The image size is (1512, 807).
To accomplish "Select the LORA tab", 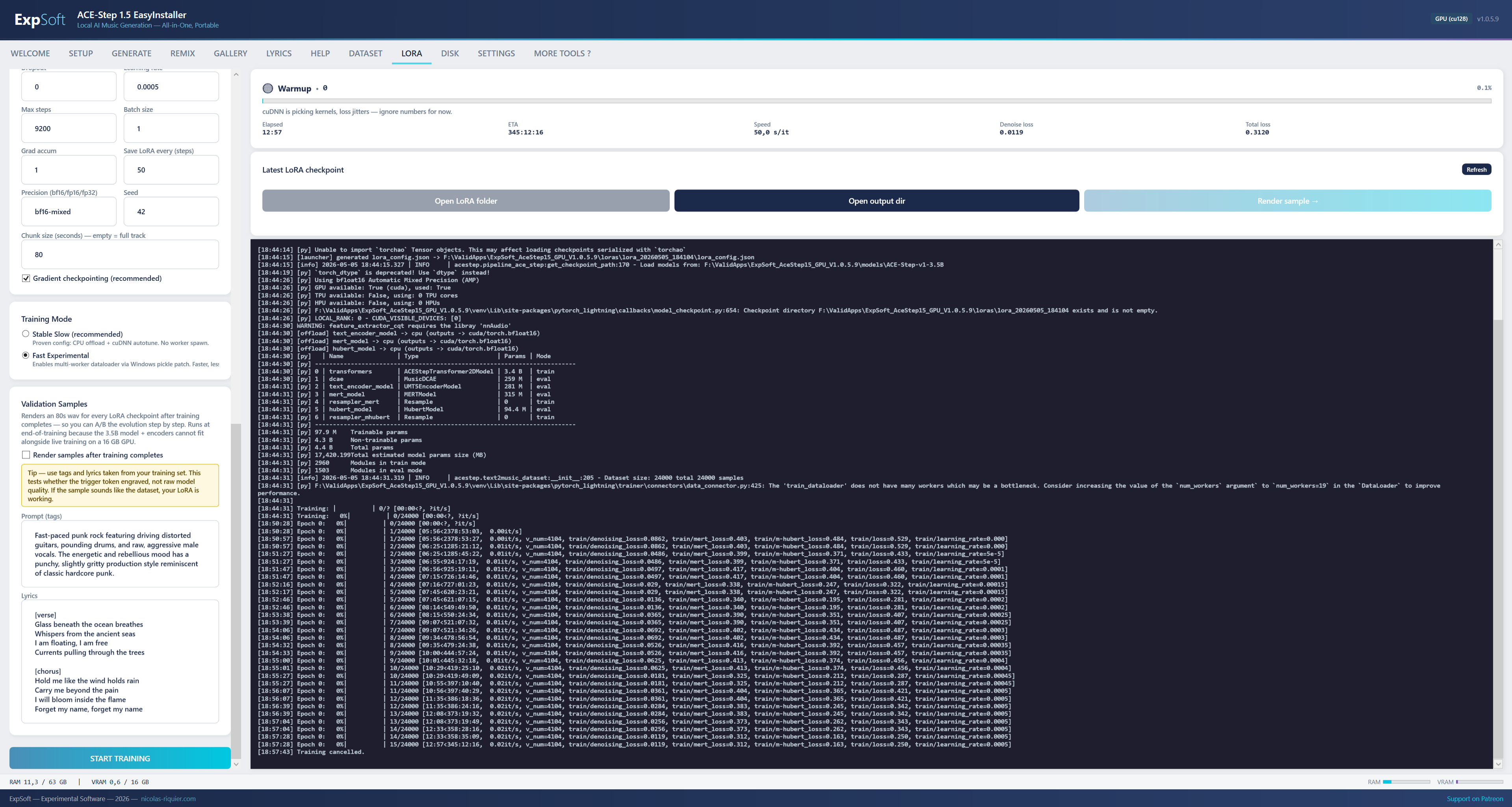I will tap(411, 54).
